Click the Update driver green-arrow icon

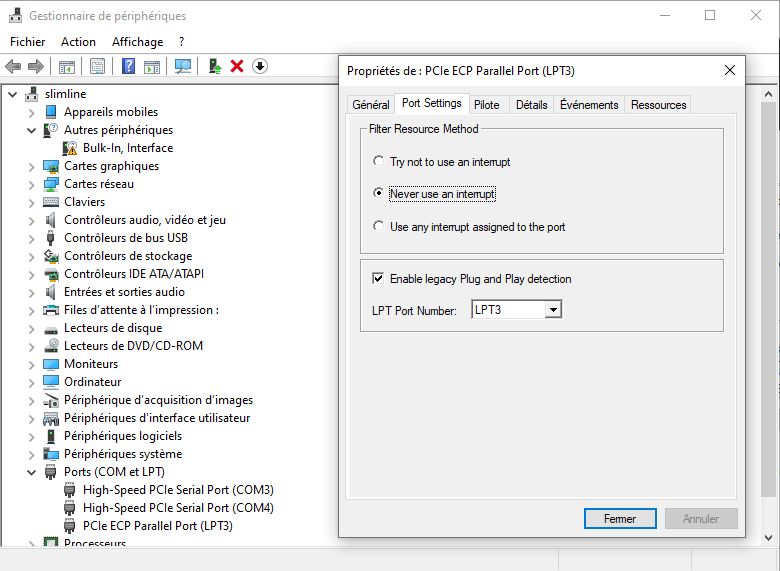click(x=214, y=66)
